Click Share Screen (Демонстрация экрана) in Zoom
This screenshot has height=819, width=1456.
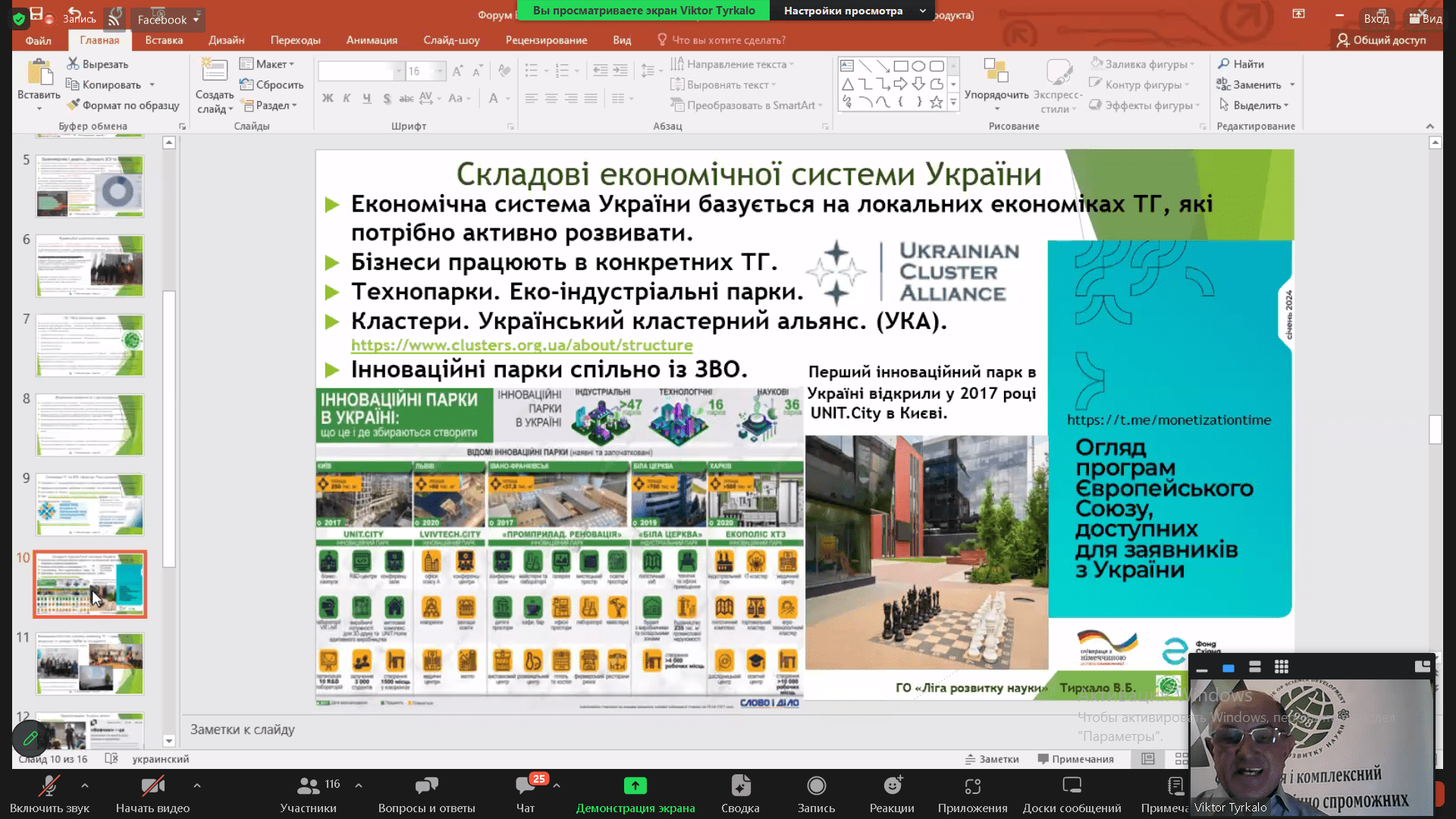coord(635,794)
